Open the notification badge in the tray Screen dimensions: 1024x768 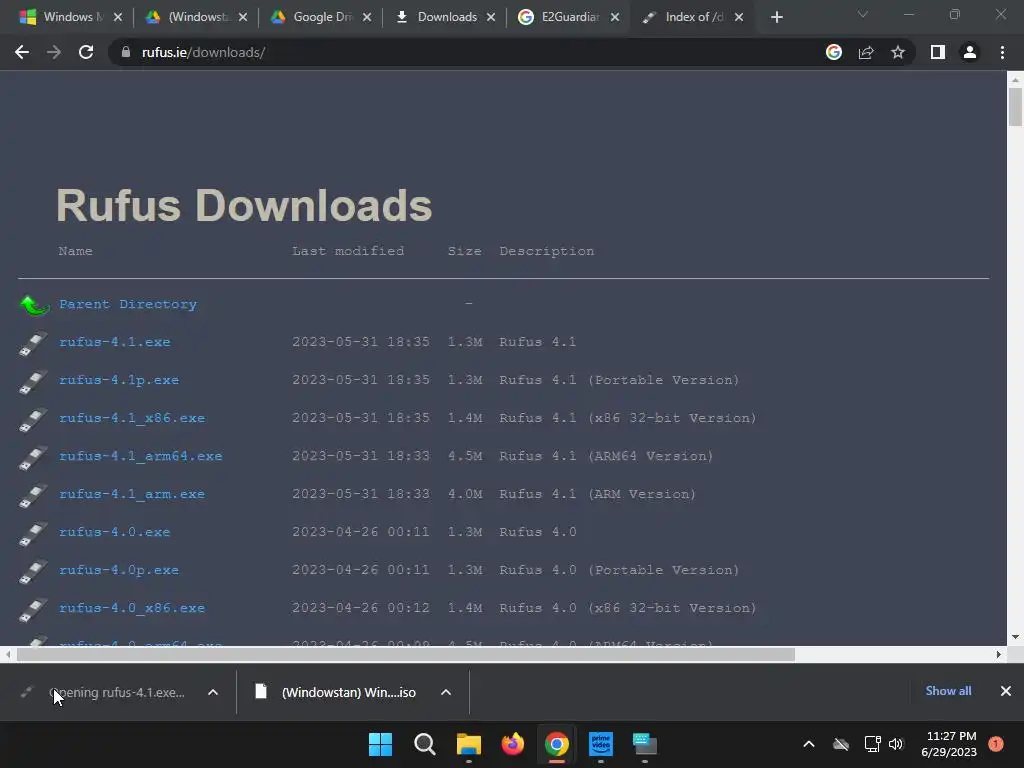(996, 744)
